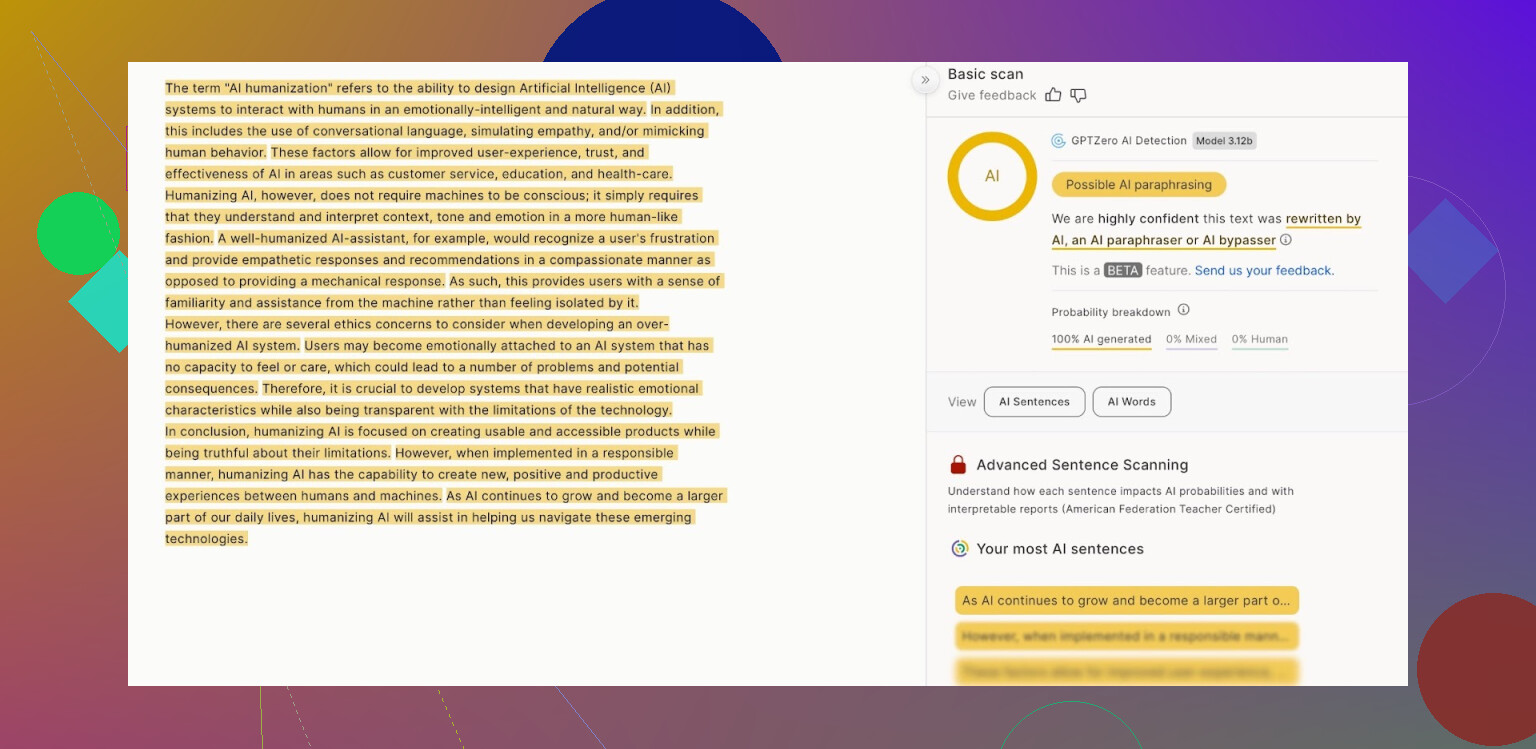Image resolution: width=1536 pixels, height=749 pixels.
Task: Toggle the AI Words view
Action: tap(1131, 402)
